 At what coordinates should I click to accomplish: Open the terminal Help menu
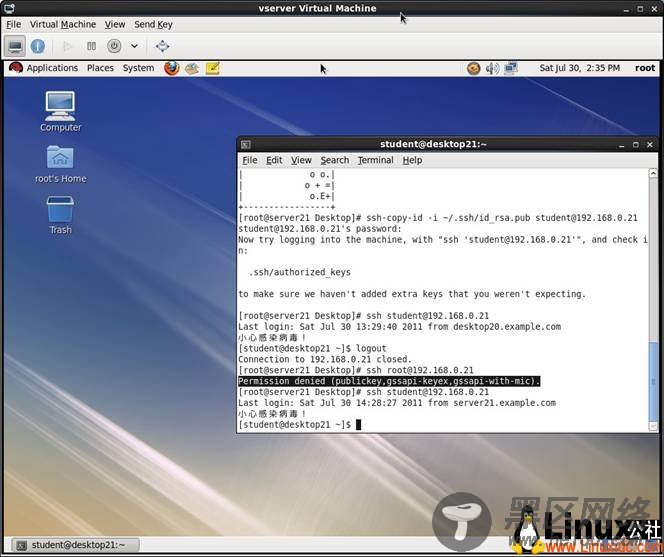pos(412,161)
